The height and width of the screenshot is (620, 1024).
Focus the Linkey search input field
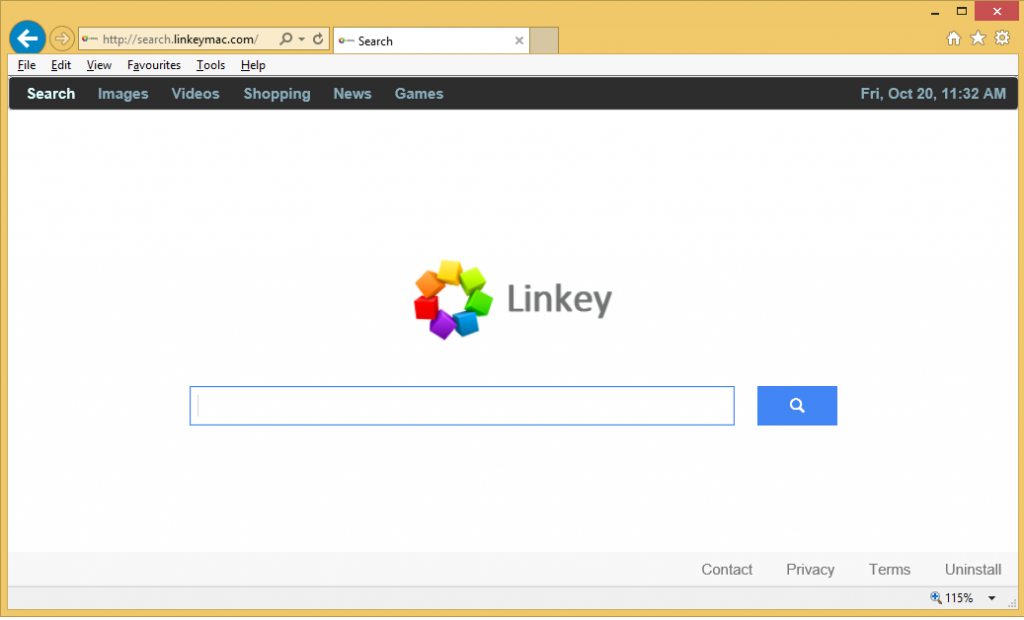tap(462, 406)
